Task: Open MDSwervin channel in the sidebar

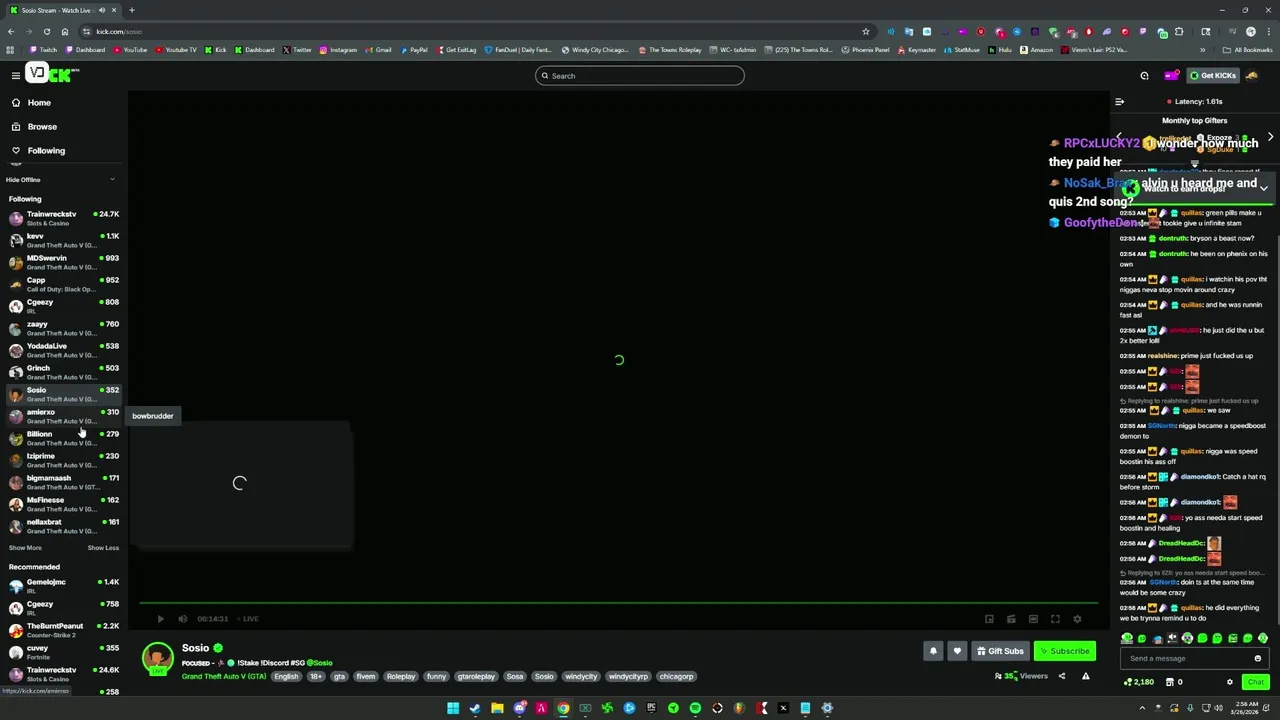Action: pos(63,261)
